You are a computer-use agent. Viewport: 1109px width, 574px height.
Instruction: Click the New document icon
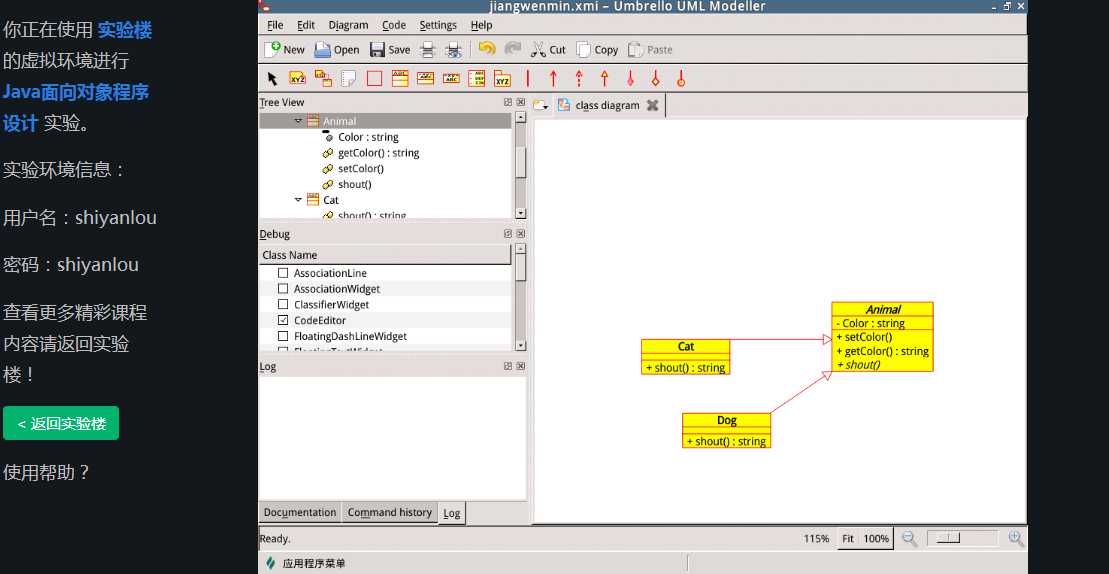point(272,49)
